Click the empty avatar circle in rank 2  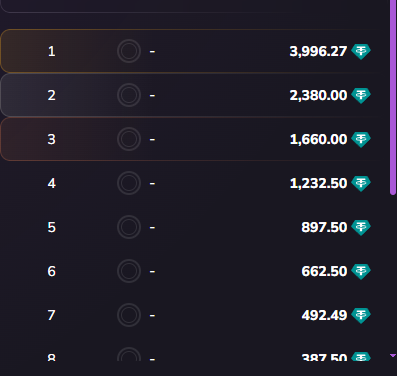[129, 95]
